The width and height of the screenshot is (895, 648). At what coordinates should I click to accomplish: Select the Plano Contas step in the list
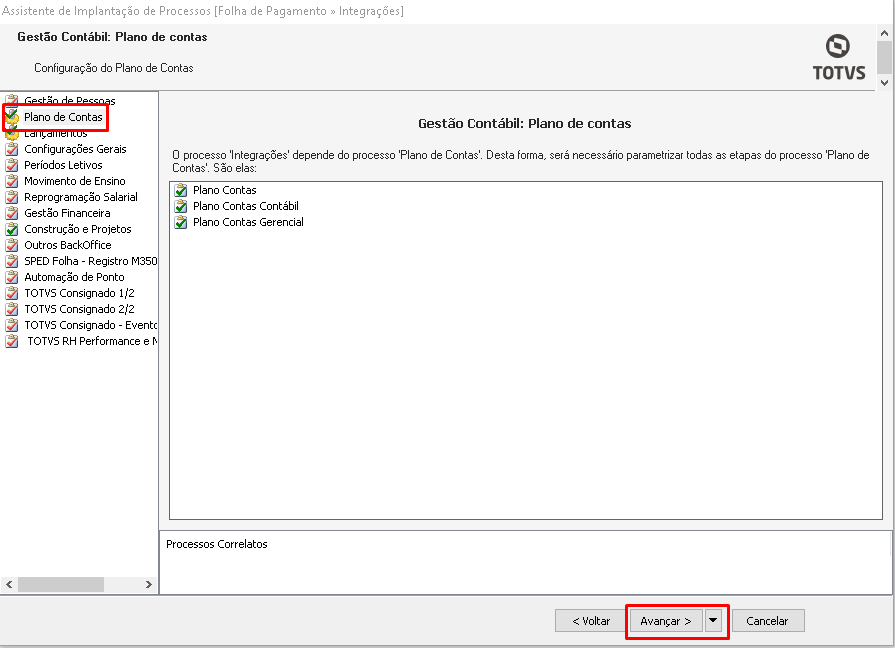click(x=225, y=190)
